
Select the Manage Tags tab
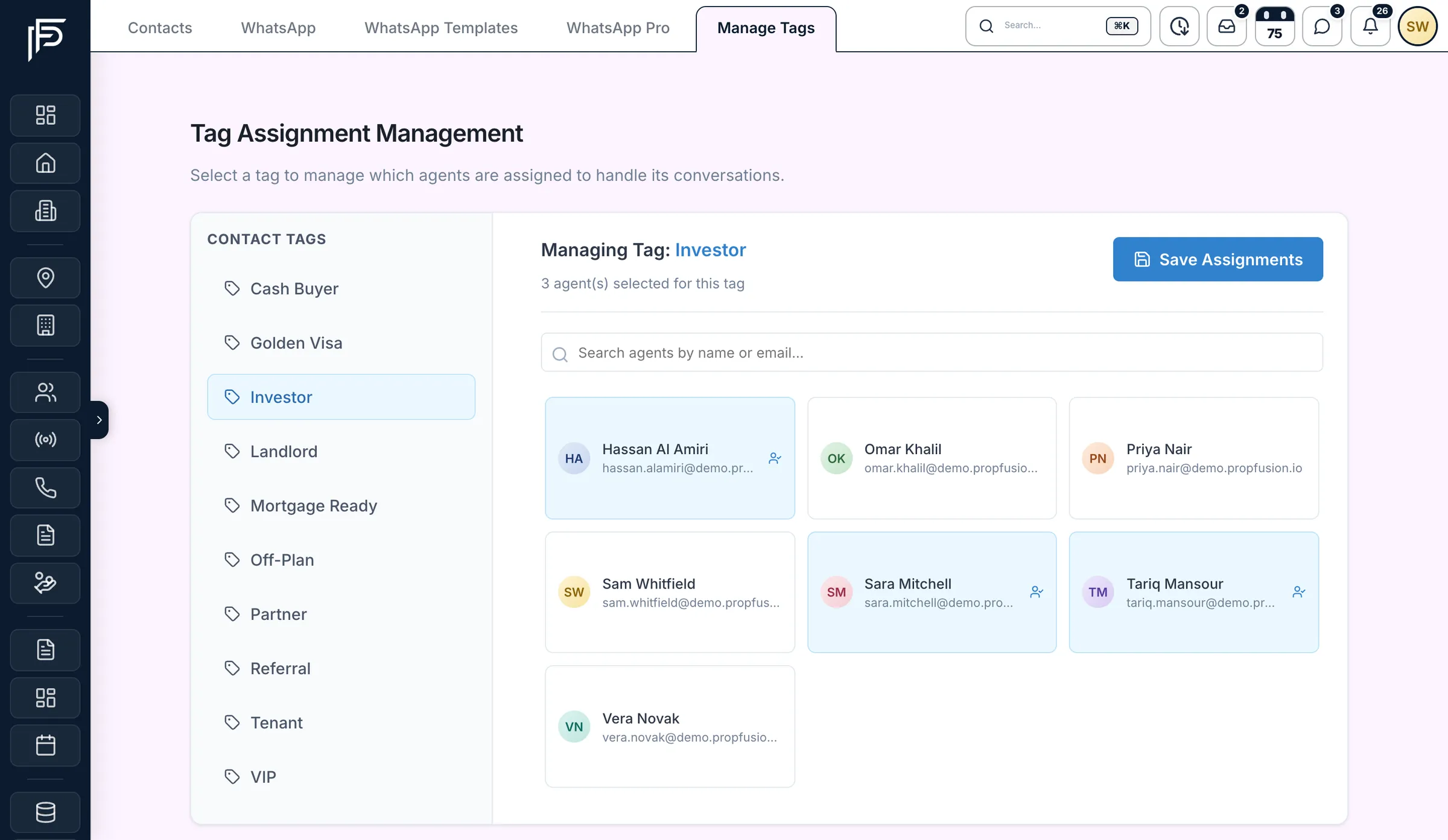coord(766,28)
